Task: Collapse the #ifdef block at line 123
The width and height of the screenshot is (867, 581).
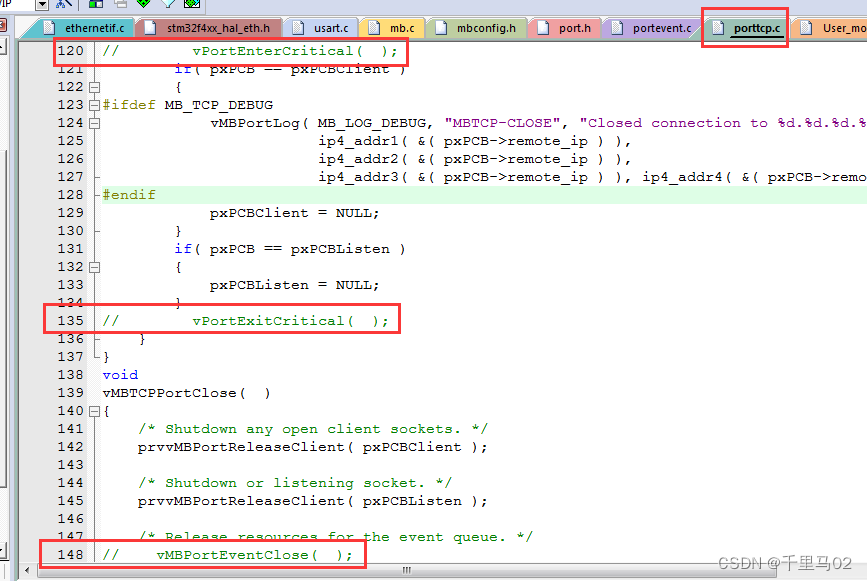Action: [95, 105]
